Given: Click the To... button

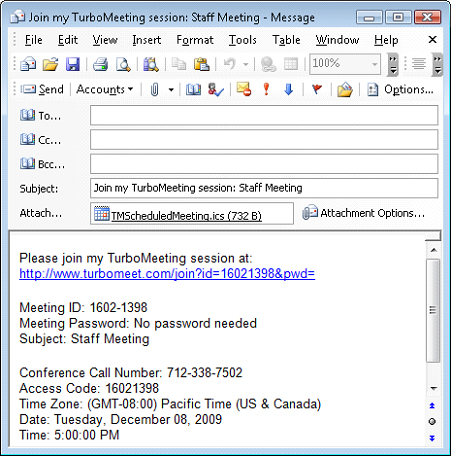Looking at the screenshot, I should (x=40, y=116).
